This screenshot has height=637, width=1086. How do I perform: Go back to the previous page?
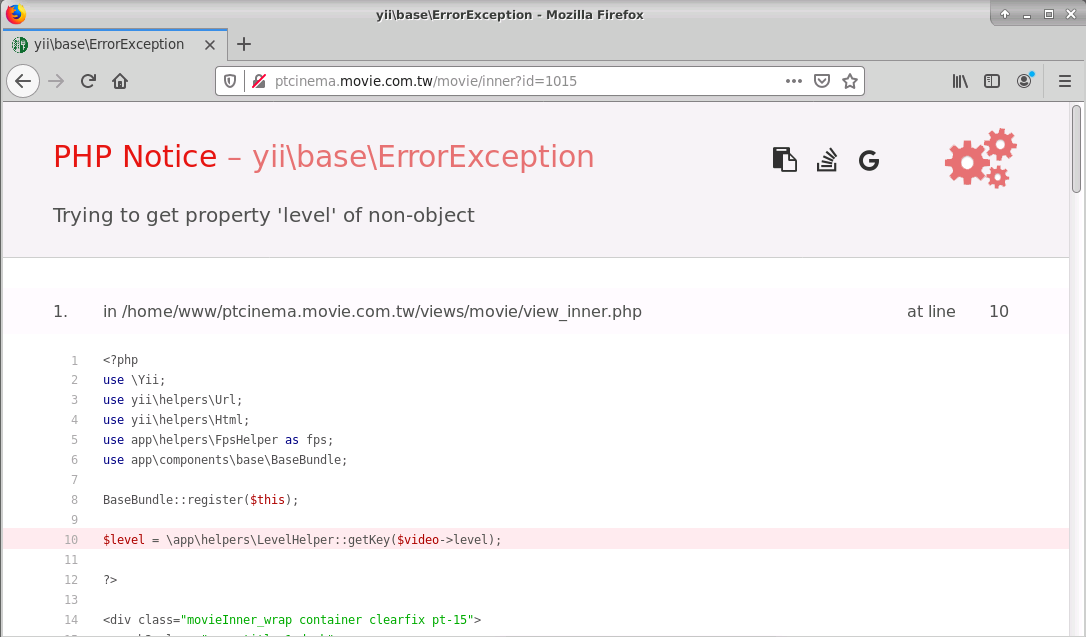23,81
